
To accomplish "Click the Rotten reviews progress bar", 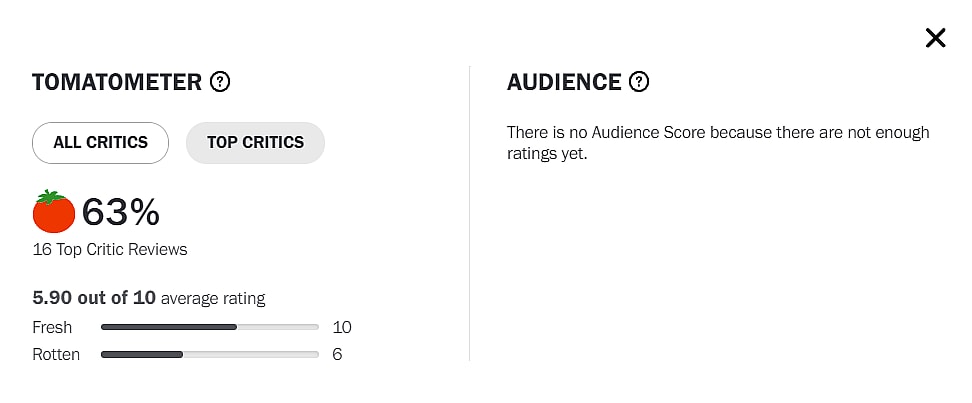I will point(210,354).
